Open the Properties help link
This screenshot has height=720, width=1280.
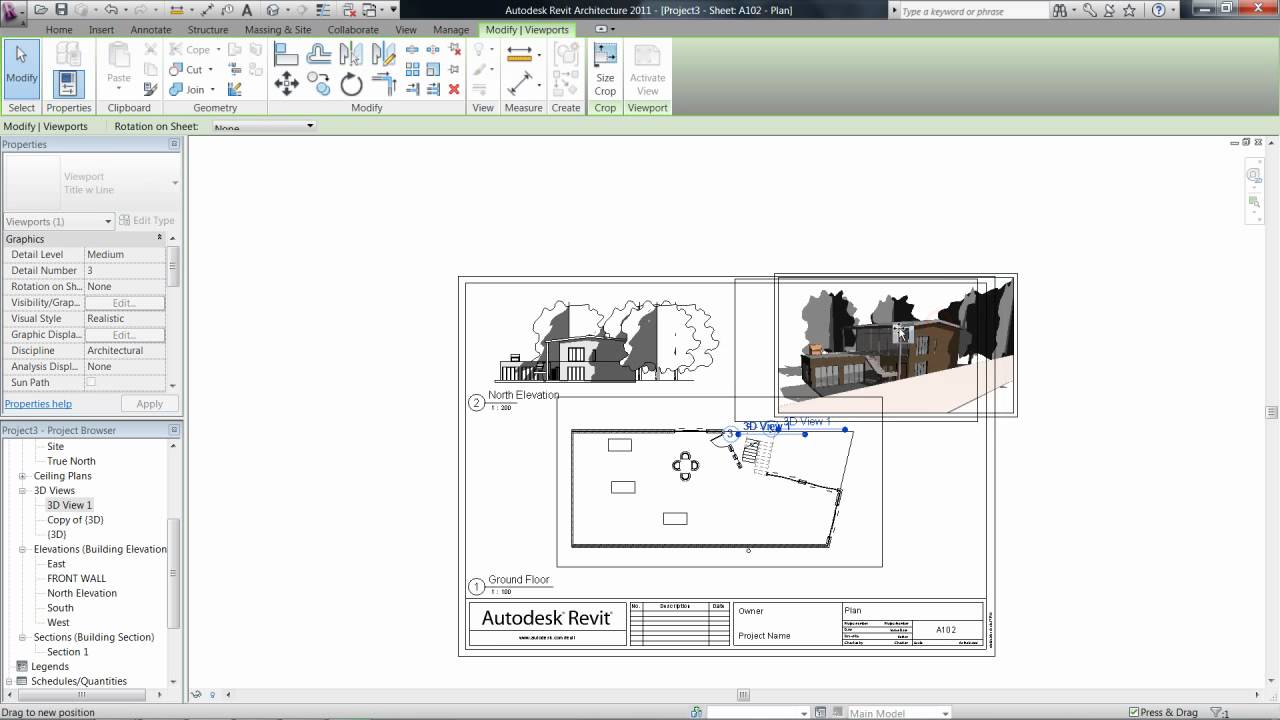click(38, 404)
